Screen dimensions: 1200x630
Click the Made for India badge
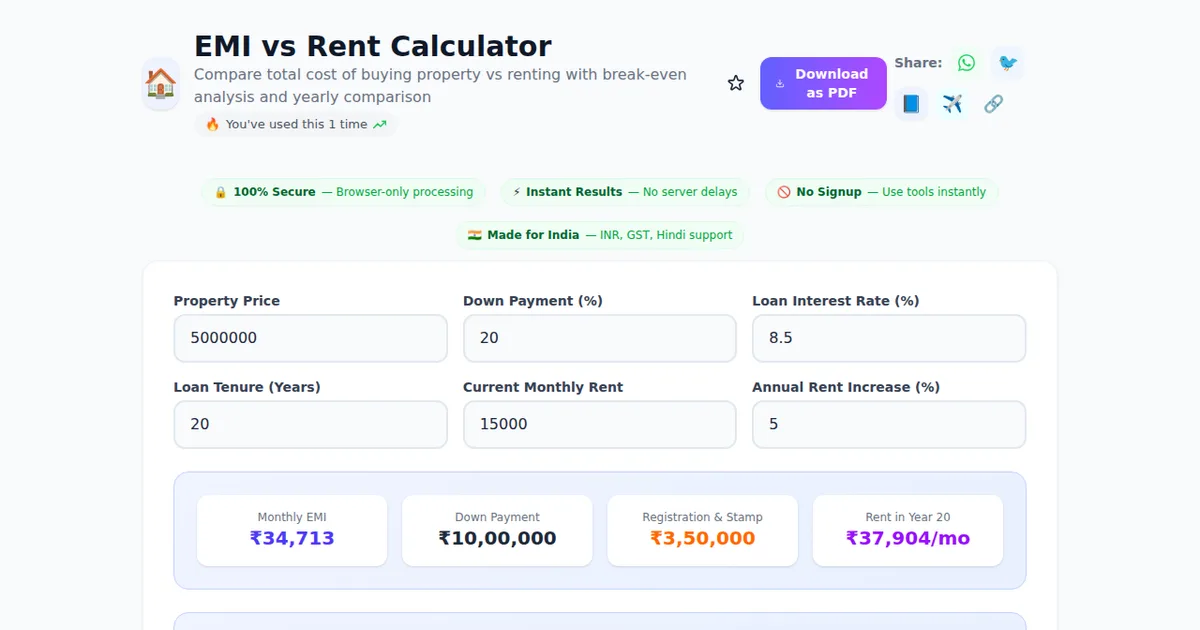pyautogui.click(x=600, y=235)
